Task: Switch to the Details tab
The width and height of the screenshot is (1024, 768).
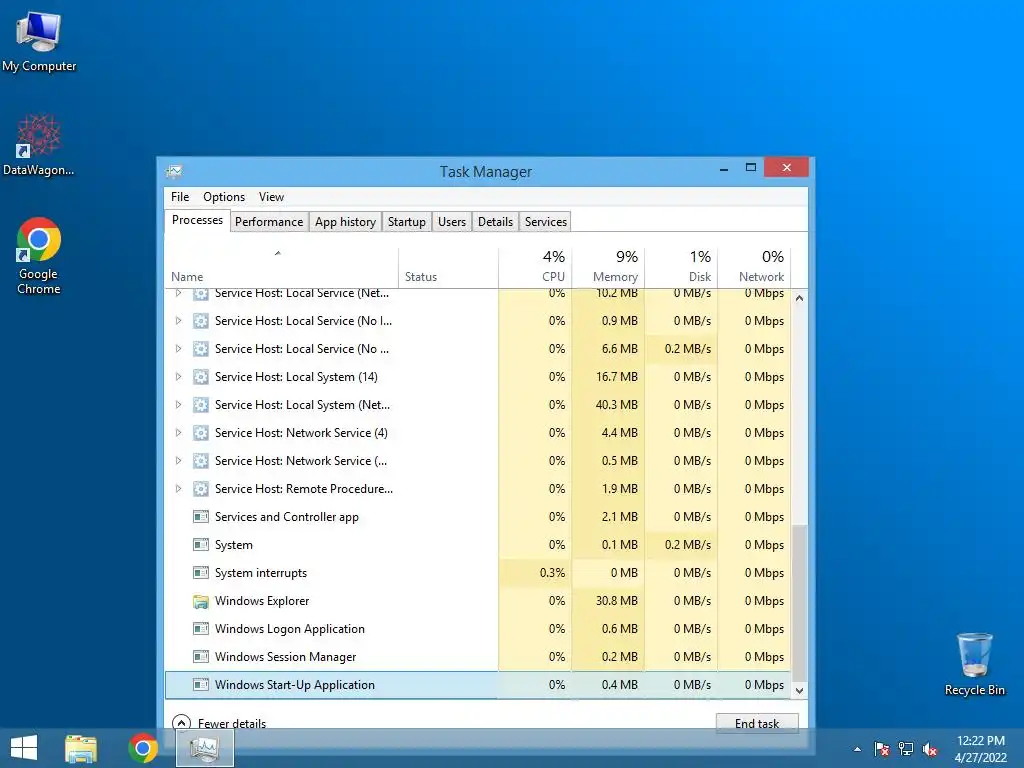Action: coord(495,222)
